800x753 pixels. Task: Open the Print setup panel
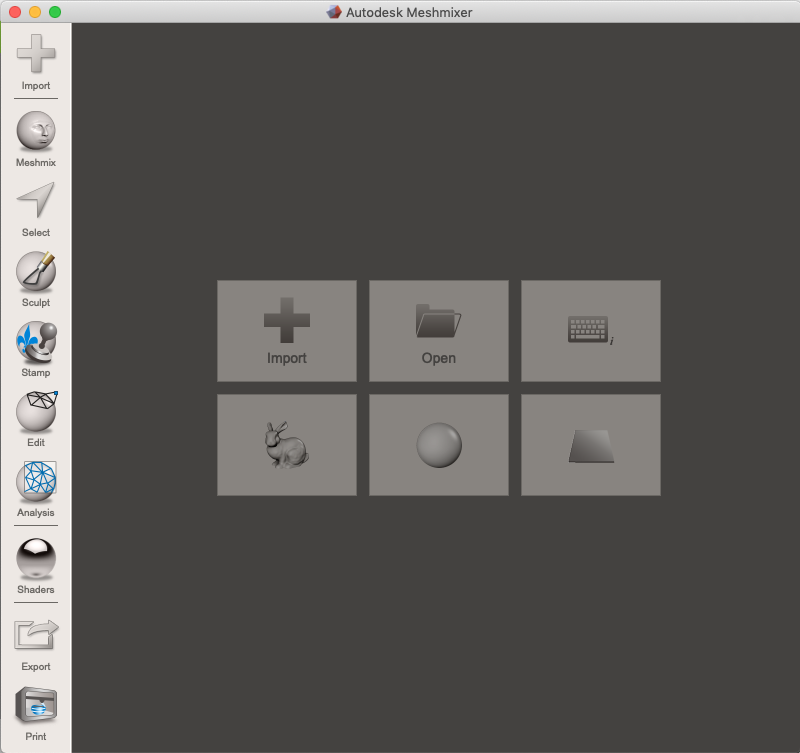tap(35, 705)
